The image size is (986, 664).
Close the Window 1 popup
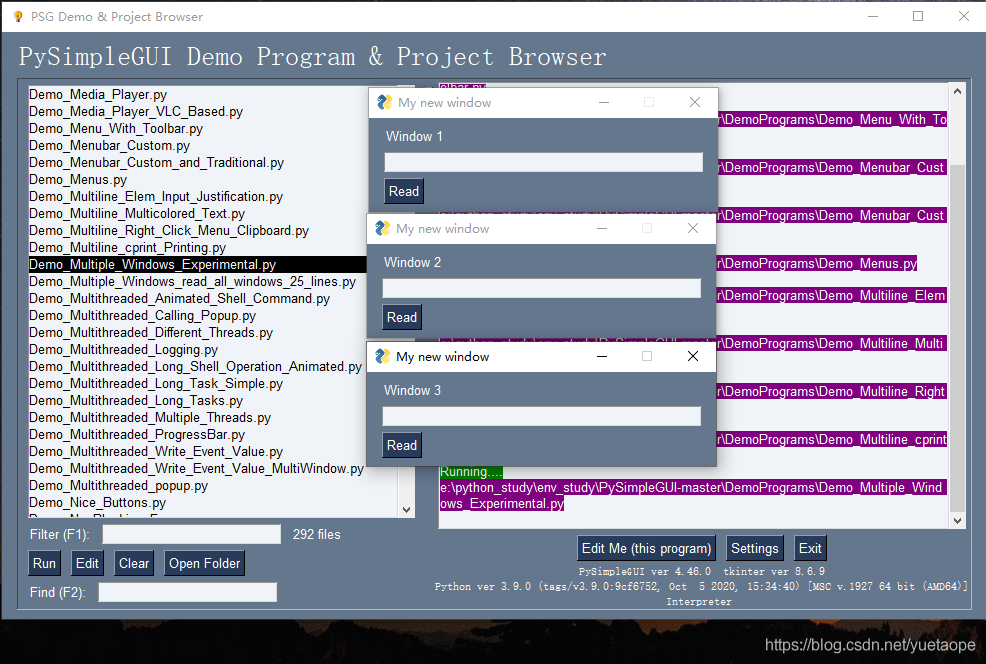click(x=694, y=102)
